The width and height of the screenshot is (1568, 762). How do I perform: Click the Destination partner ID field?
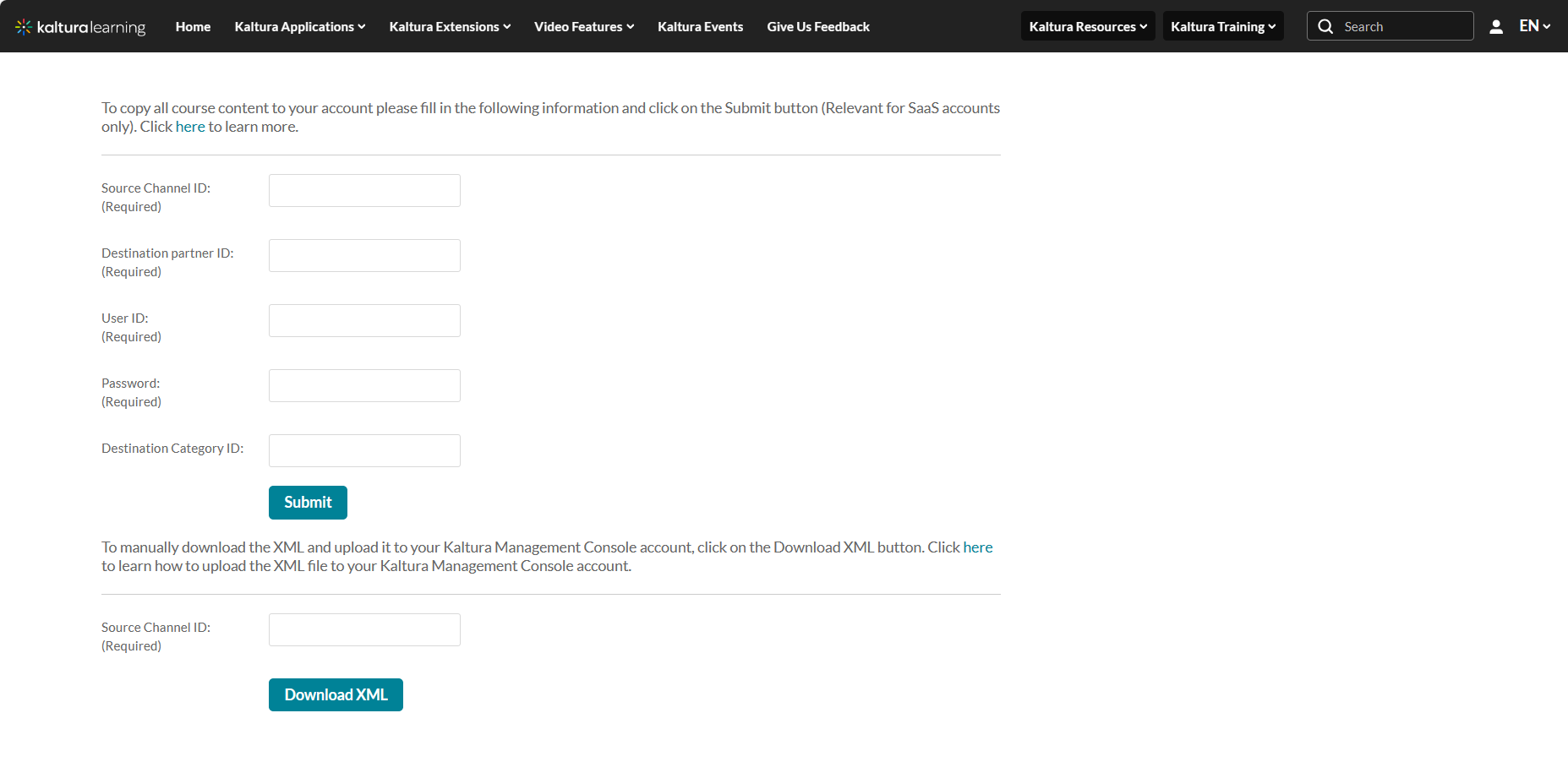[x=364, y=255]
